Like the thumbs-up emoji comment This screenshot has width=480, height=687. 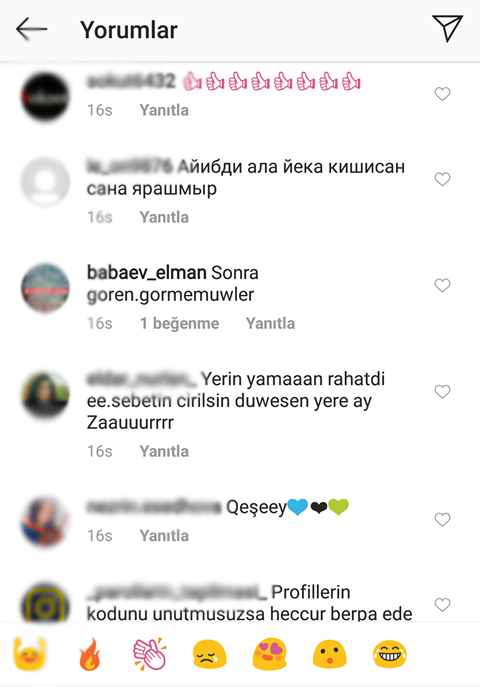point(442,94)
